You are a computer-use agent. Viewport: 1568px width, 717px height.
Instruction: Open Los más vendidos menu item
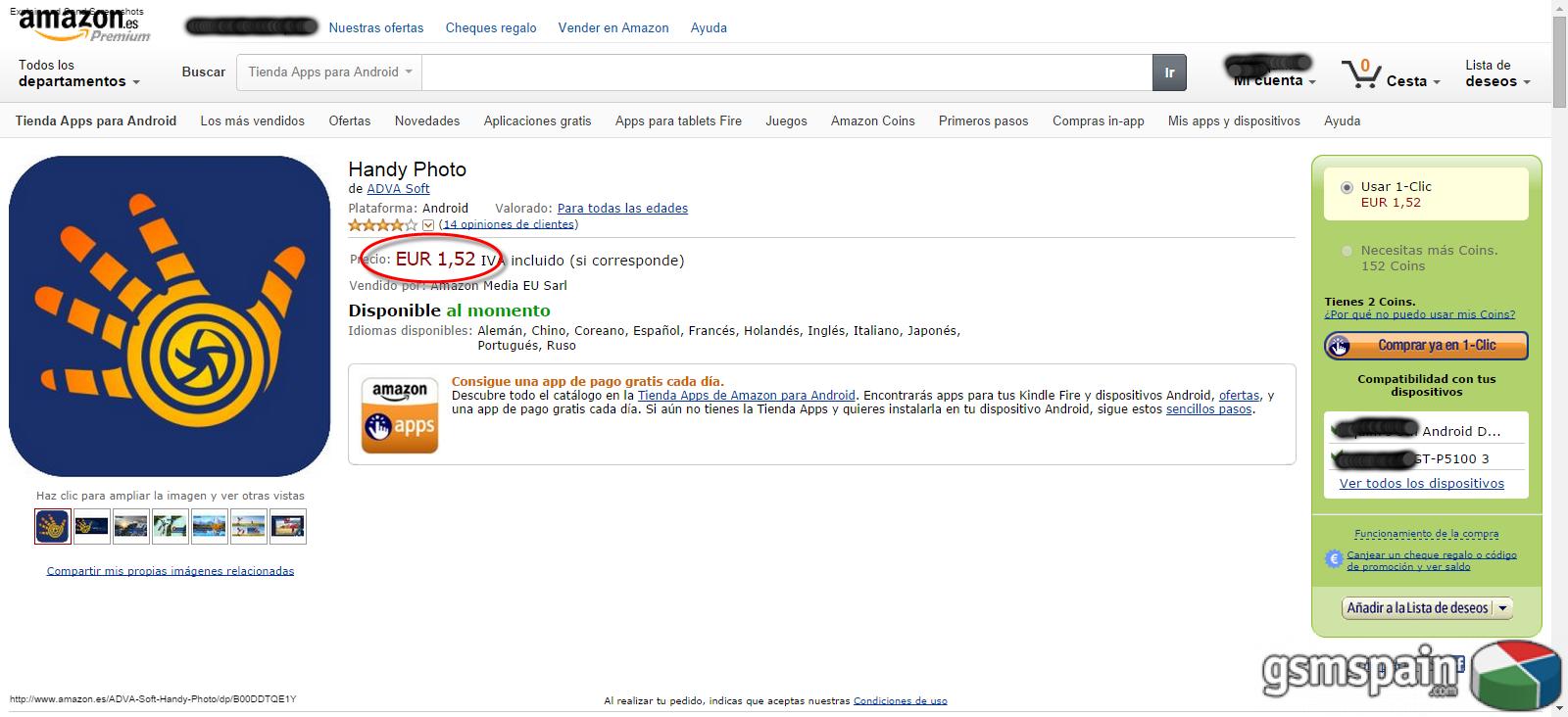click(x=253, y=120)
